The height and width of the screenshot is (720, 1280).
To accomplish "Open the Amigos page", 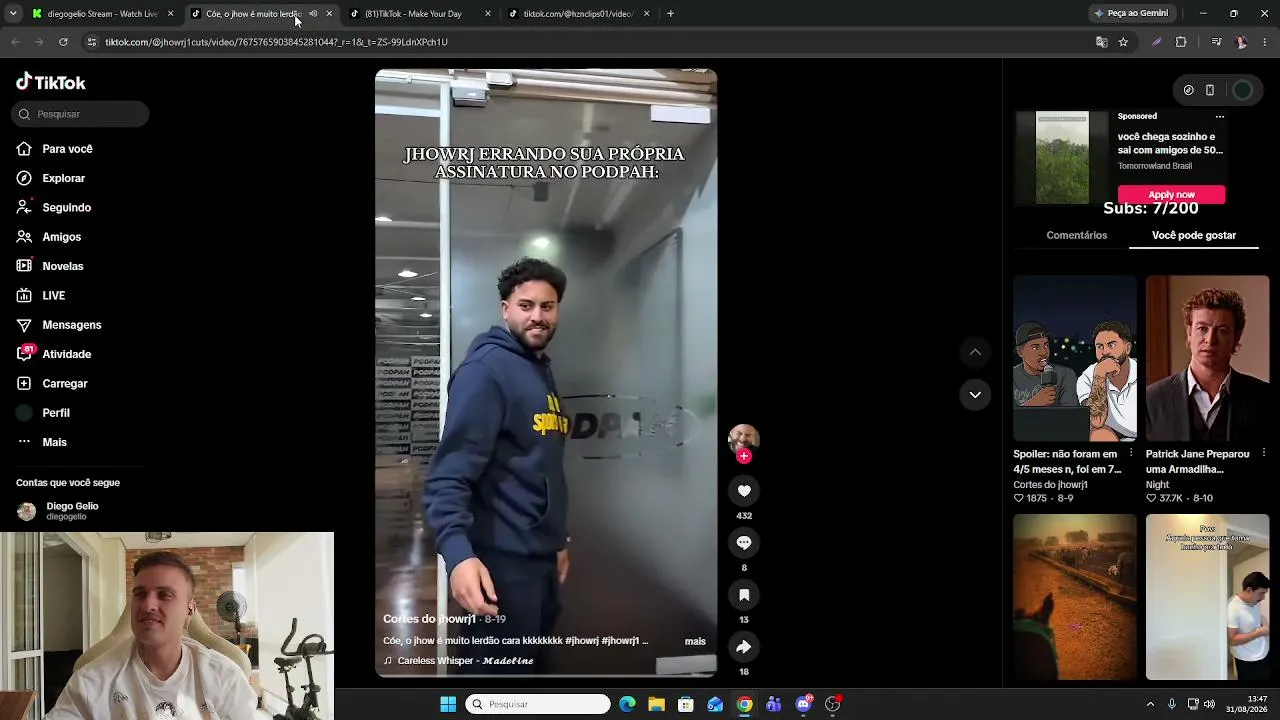I will (x=61, y=237).
